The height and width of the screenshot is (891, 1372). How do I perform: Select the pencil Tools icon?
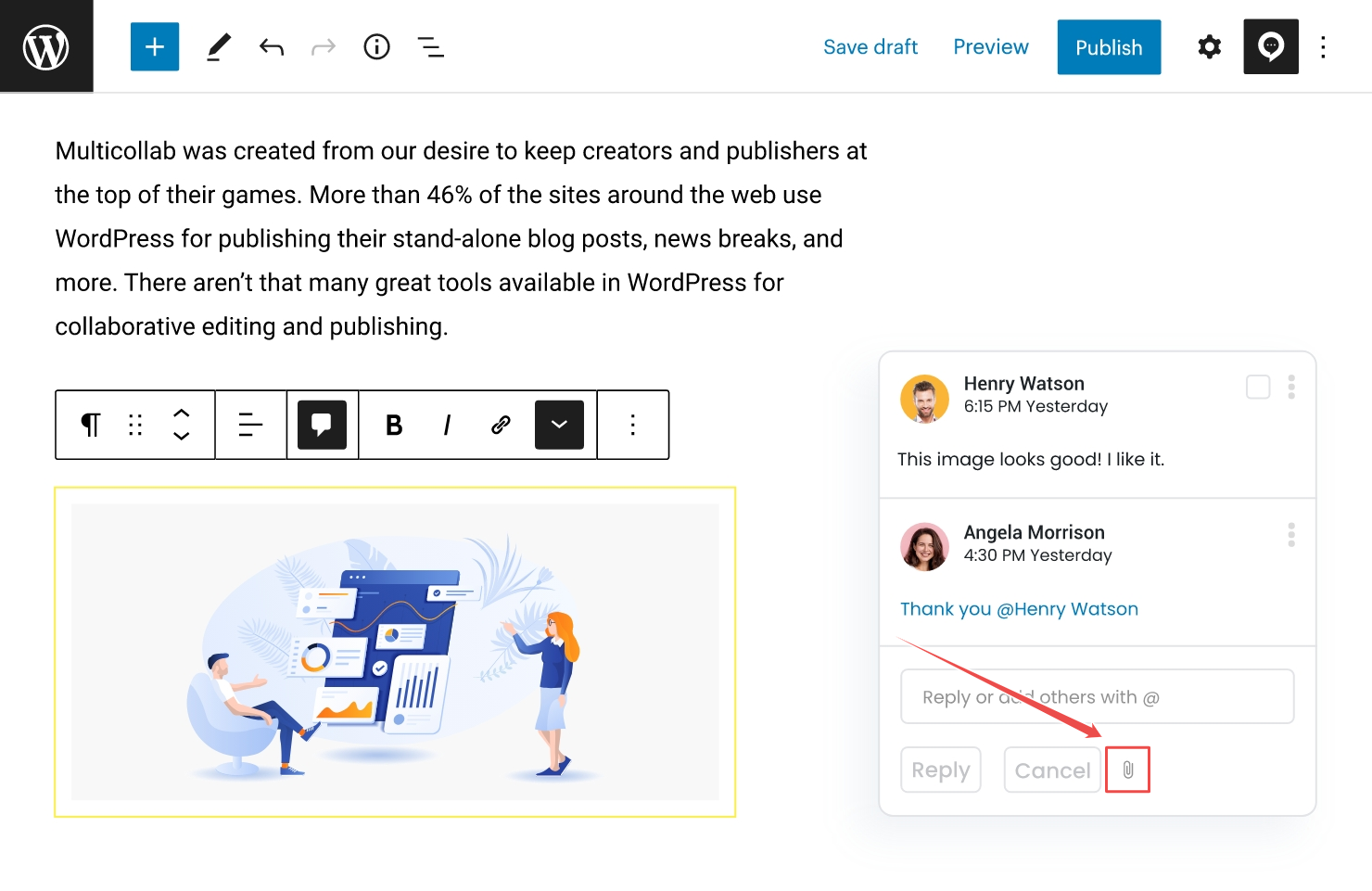point(218,46)
